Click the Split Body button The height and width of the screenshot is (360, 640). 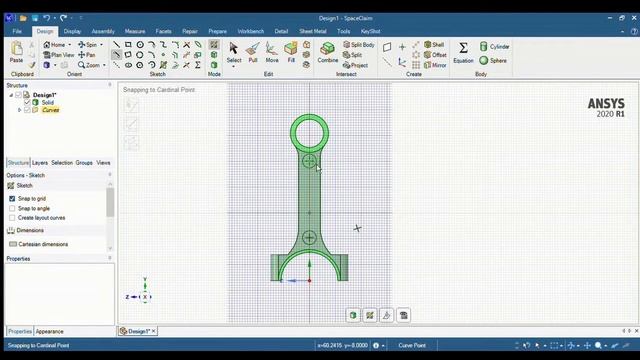(359, 44)
